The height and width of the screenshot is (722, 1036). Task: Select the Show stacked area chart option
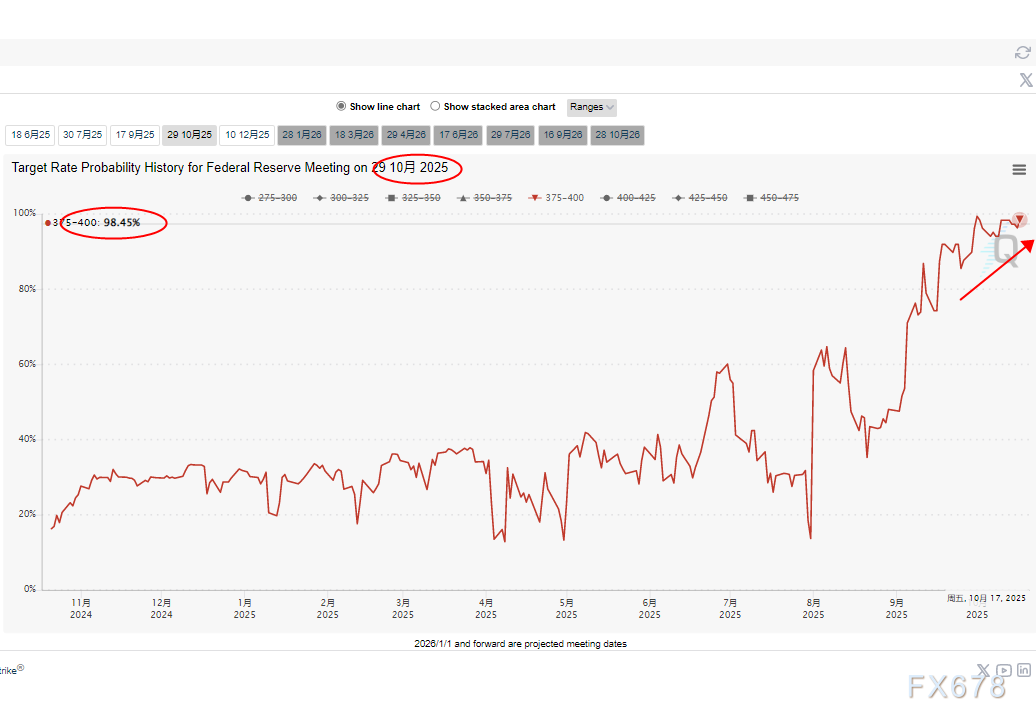point(435,107)
